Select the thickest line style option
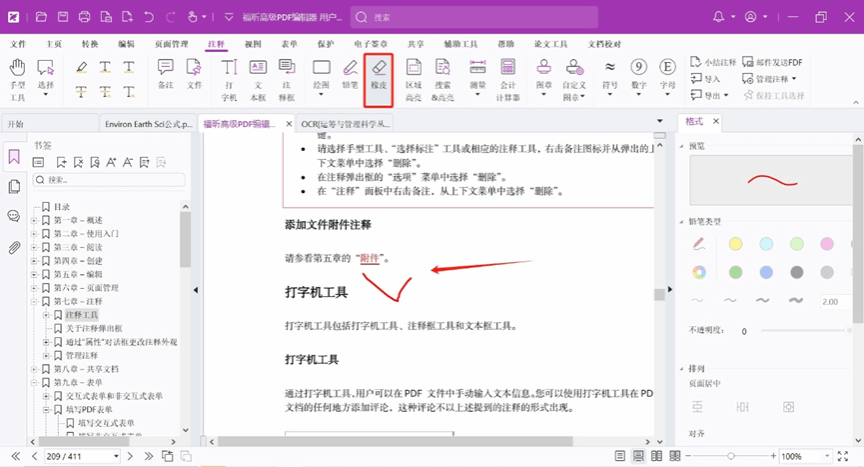The height and width of the screenshot is (467, 864). click(x=796, y=301)
